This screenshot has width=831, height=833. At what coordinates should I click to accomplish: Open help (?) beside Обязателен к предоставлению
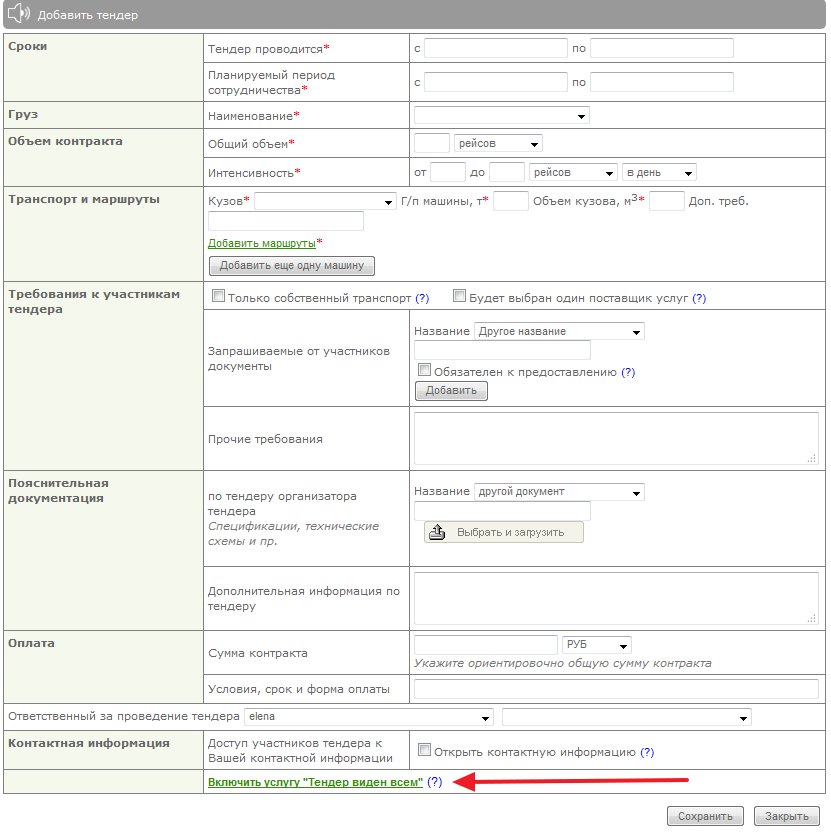click(628, 372)
